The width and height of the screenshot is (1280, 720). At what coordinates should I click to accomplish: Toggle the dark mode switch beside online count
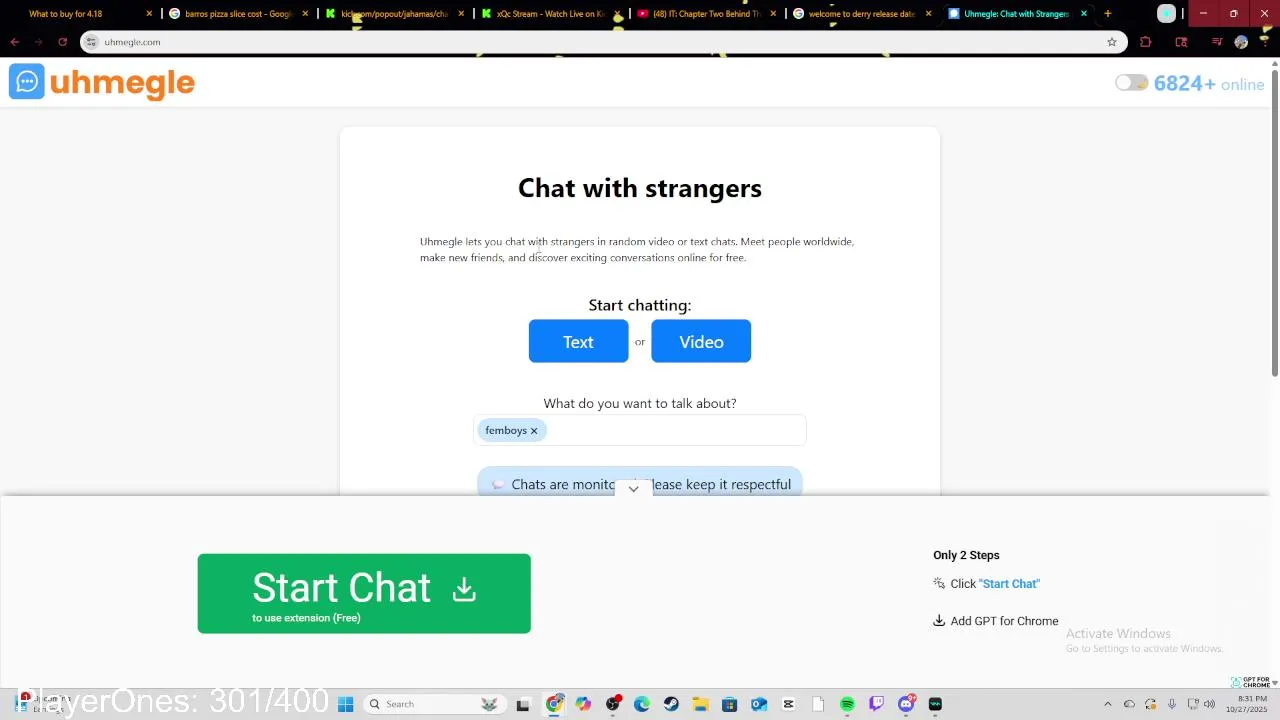(1131, 83)
